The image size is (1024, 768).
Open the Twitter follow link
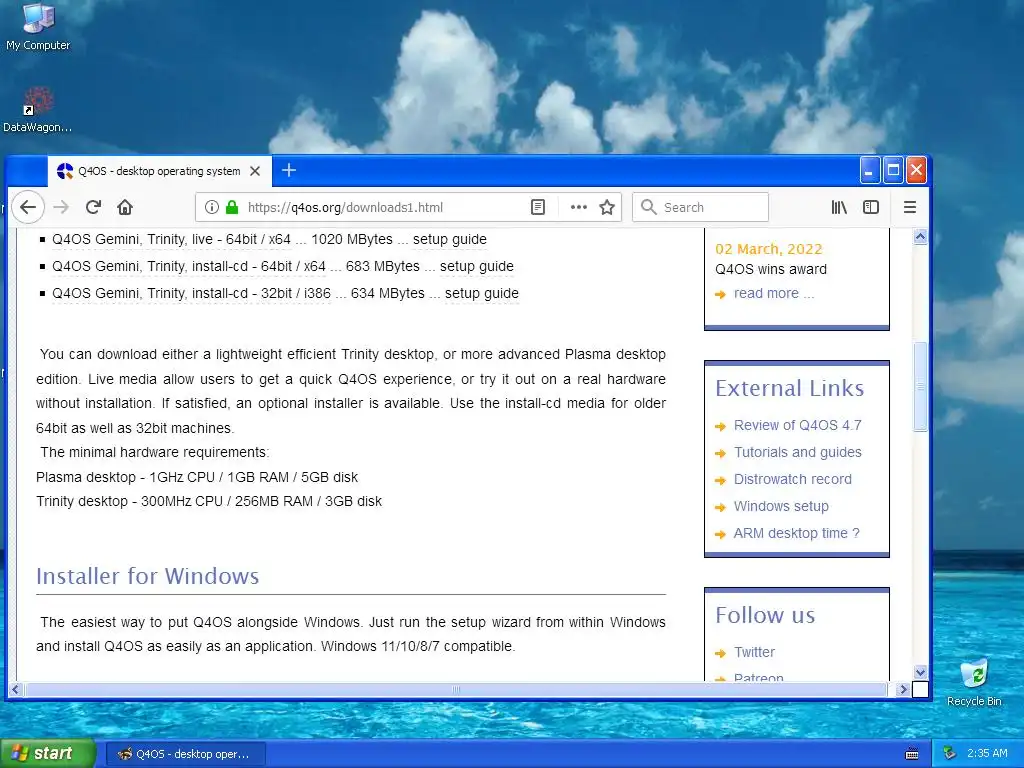click(754, 652)
